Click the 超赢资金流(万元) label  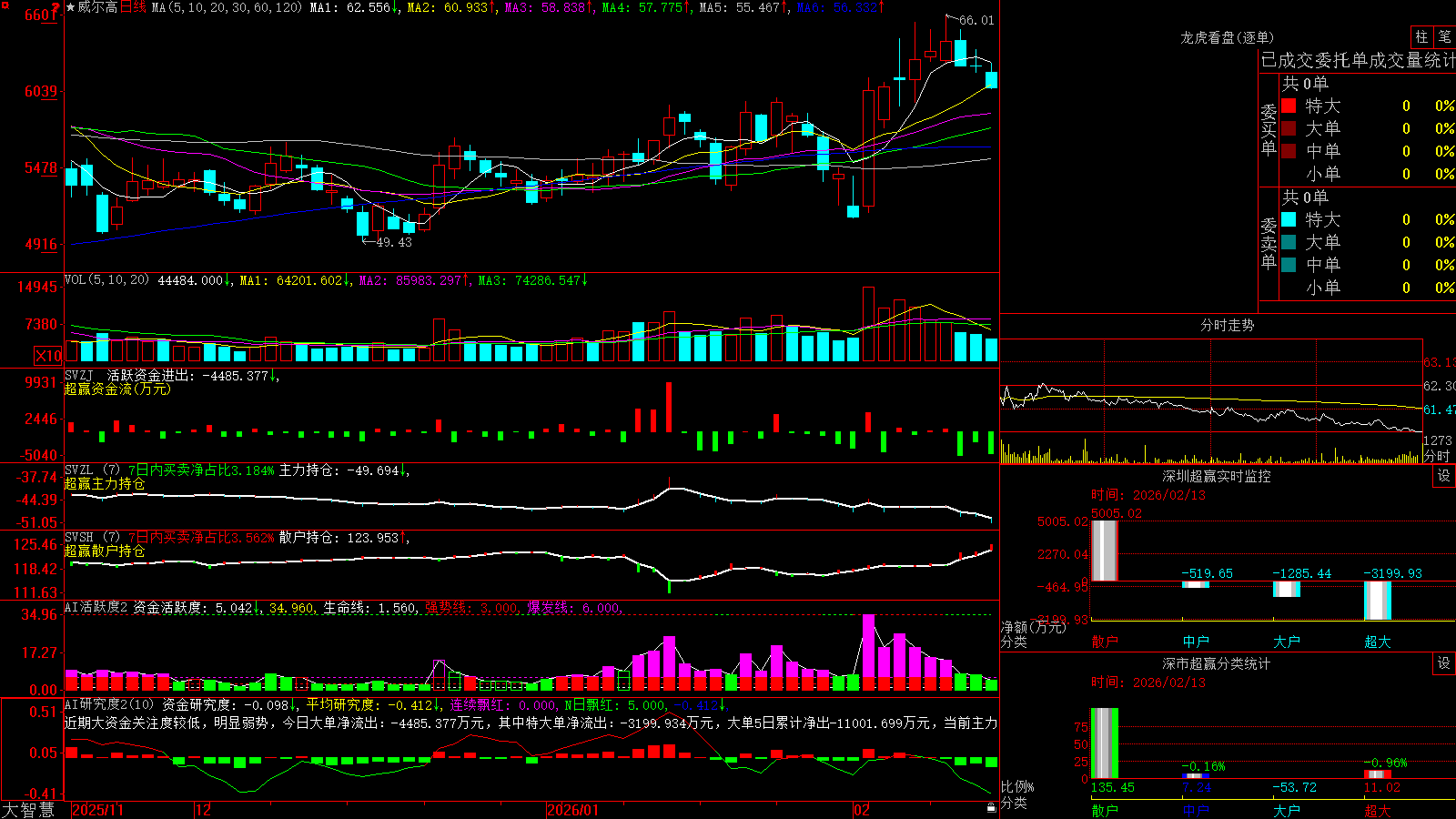pos(117,389)
